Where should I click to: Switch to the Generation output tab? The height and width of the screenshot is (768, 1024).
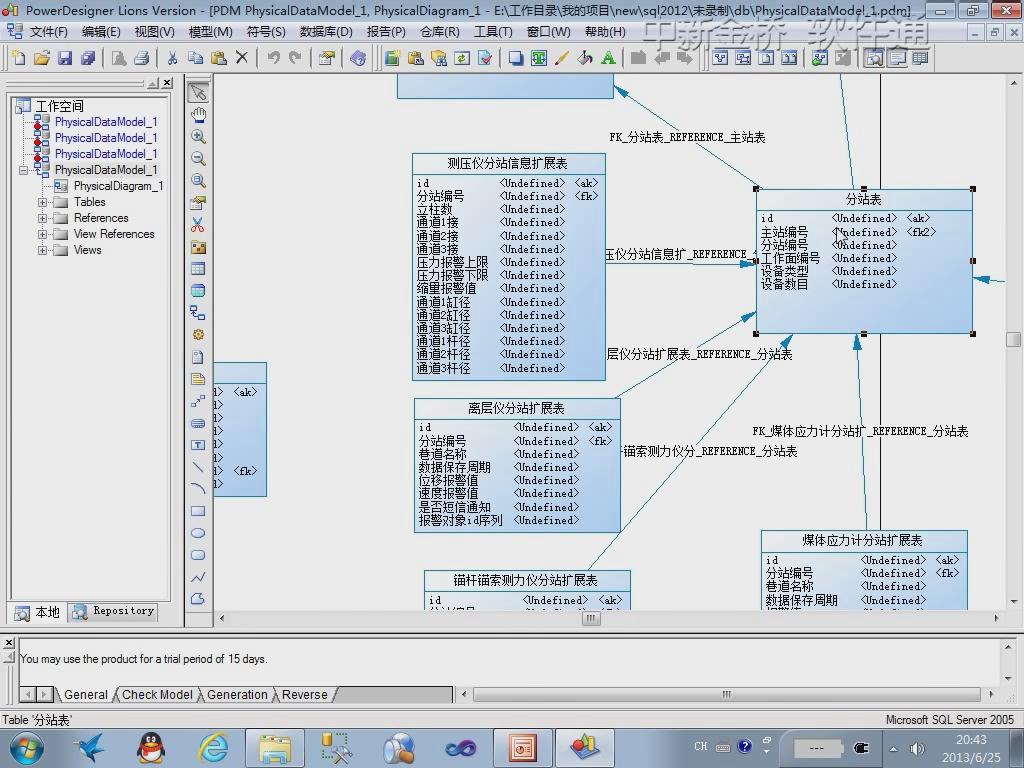238,695
